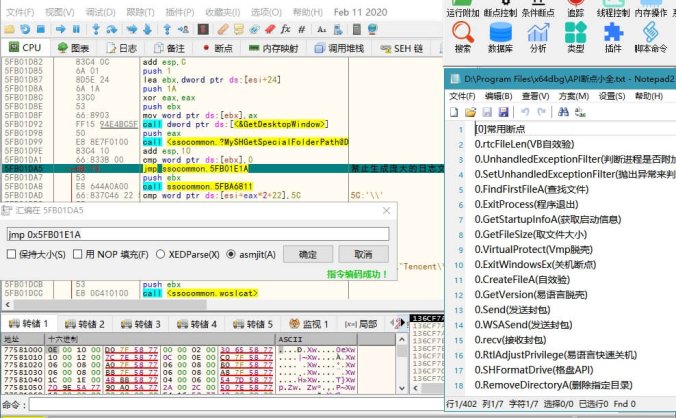Enable the 用 NOP 填充(F) checkbox
This screenshot has height=418, width=676.
tap(77, 254)
